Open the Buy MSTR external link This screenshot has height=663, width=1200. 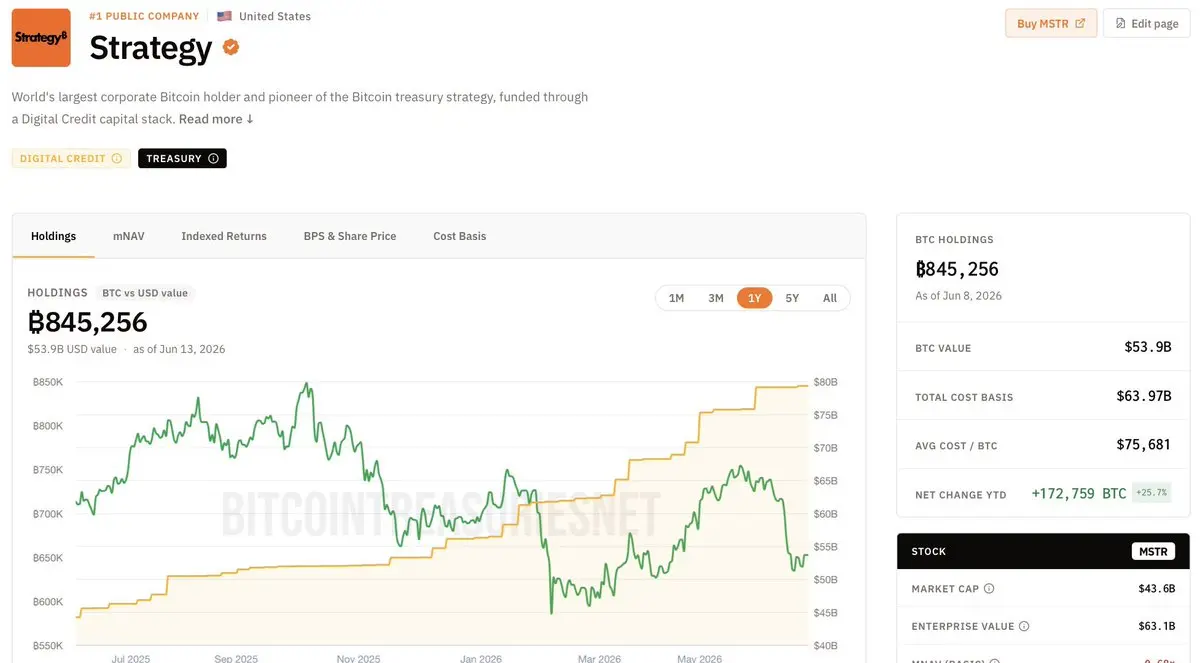1051,23
